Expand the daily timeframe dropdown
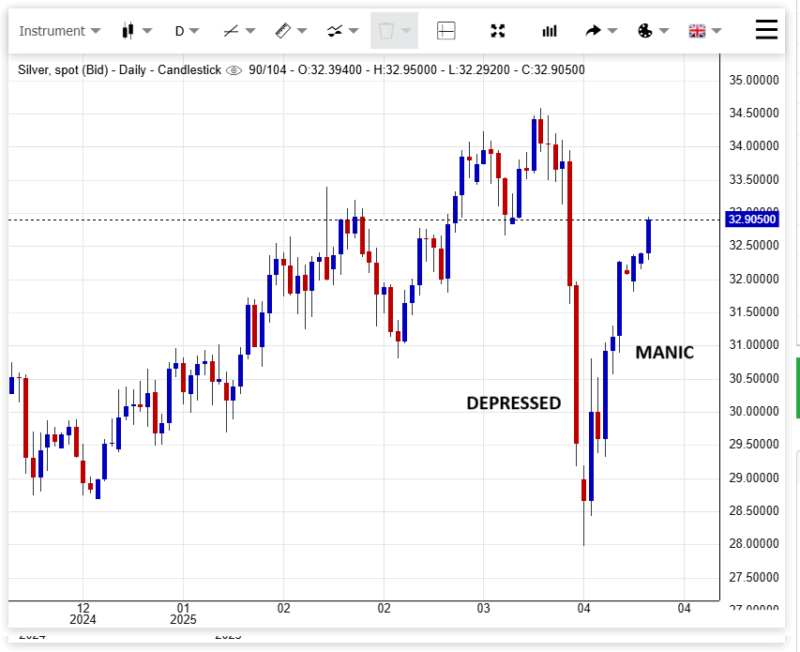 coord(187,31)
